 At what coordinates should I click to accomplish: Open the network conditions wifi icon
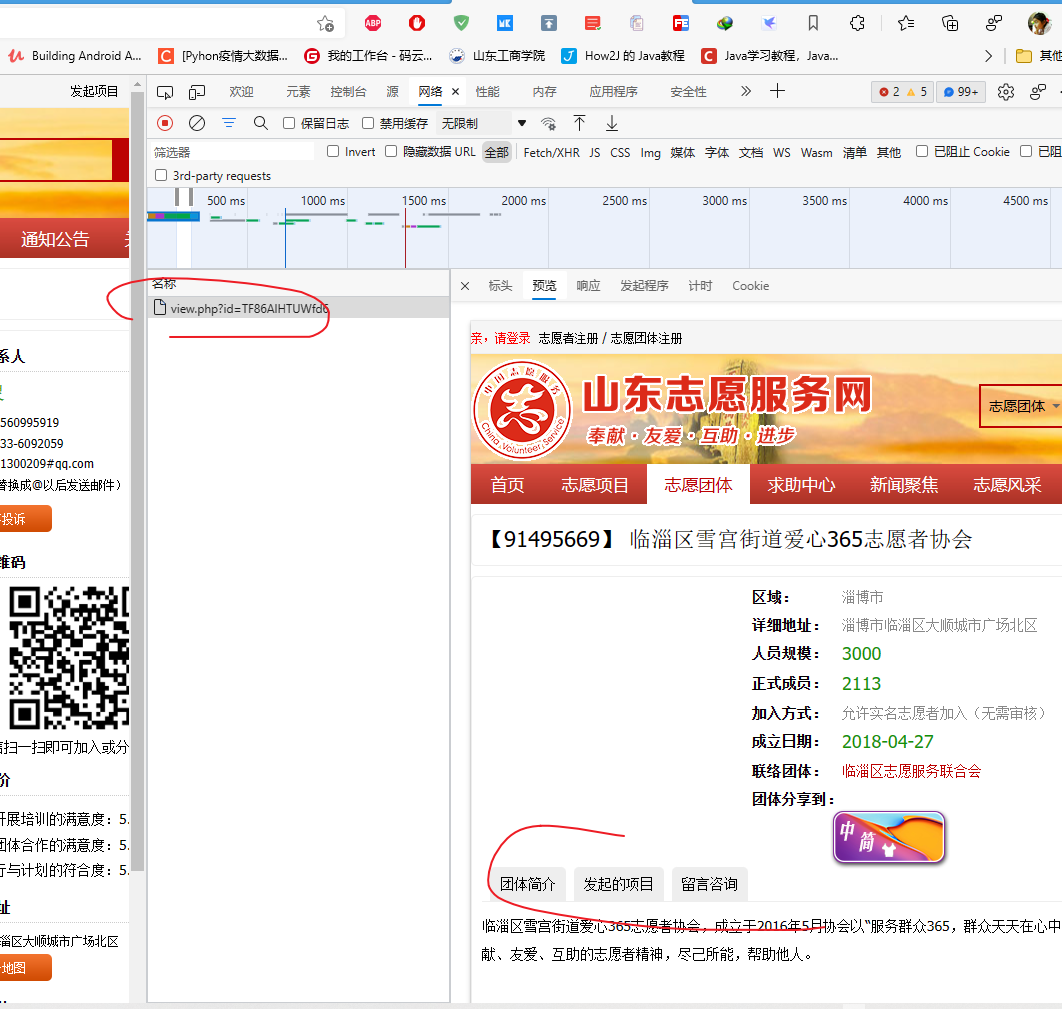[548, 123]
